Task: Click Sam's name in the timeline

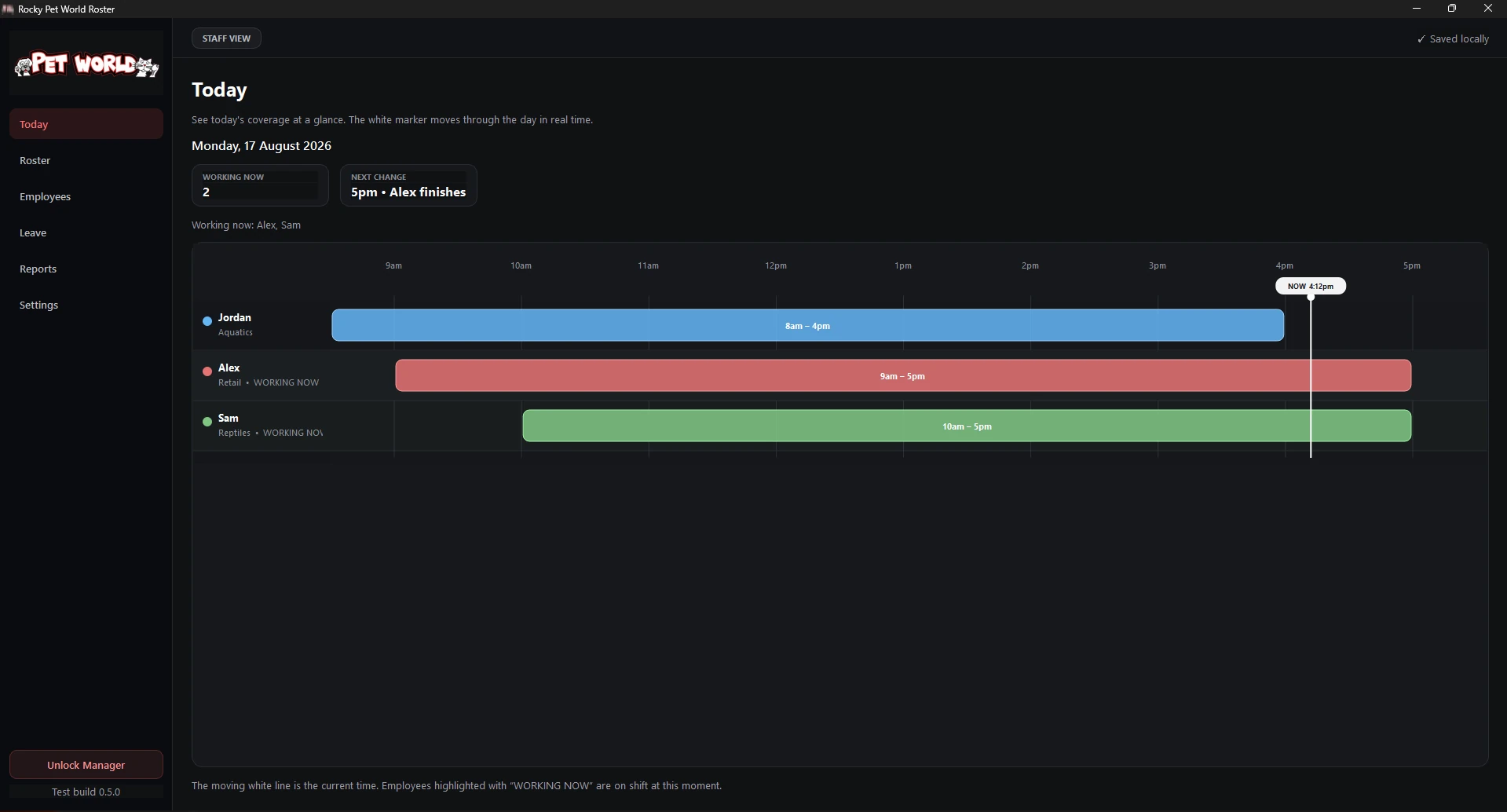Action: [x=229, y=418]
